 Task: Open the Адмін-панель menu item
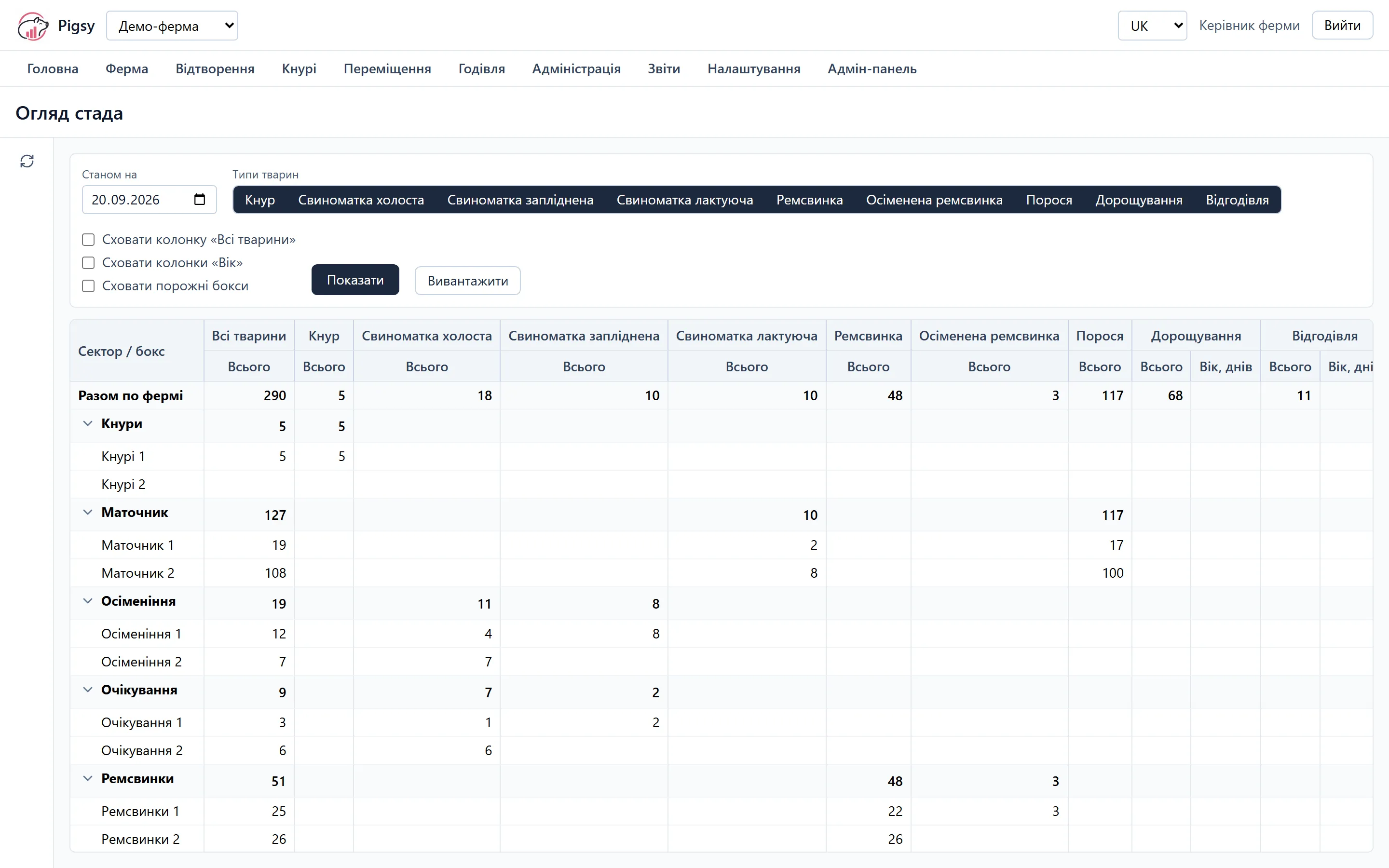point(872,69)
